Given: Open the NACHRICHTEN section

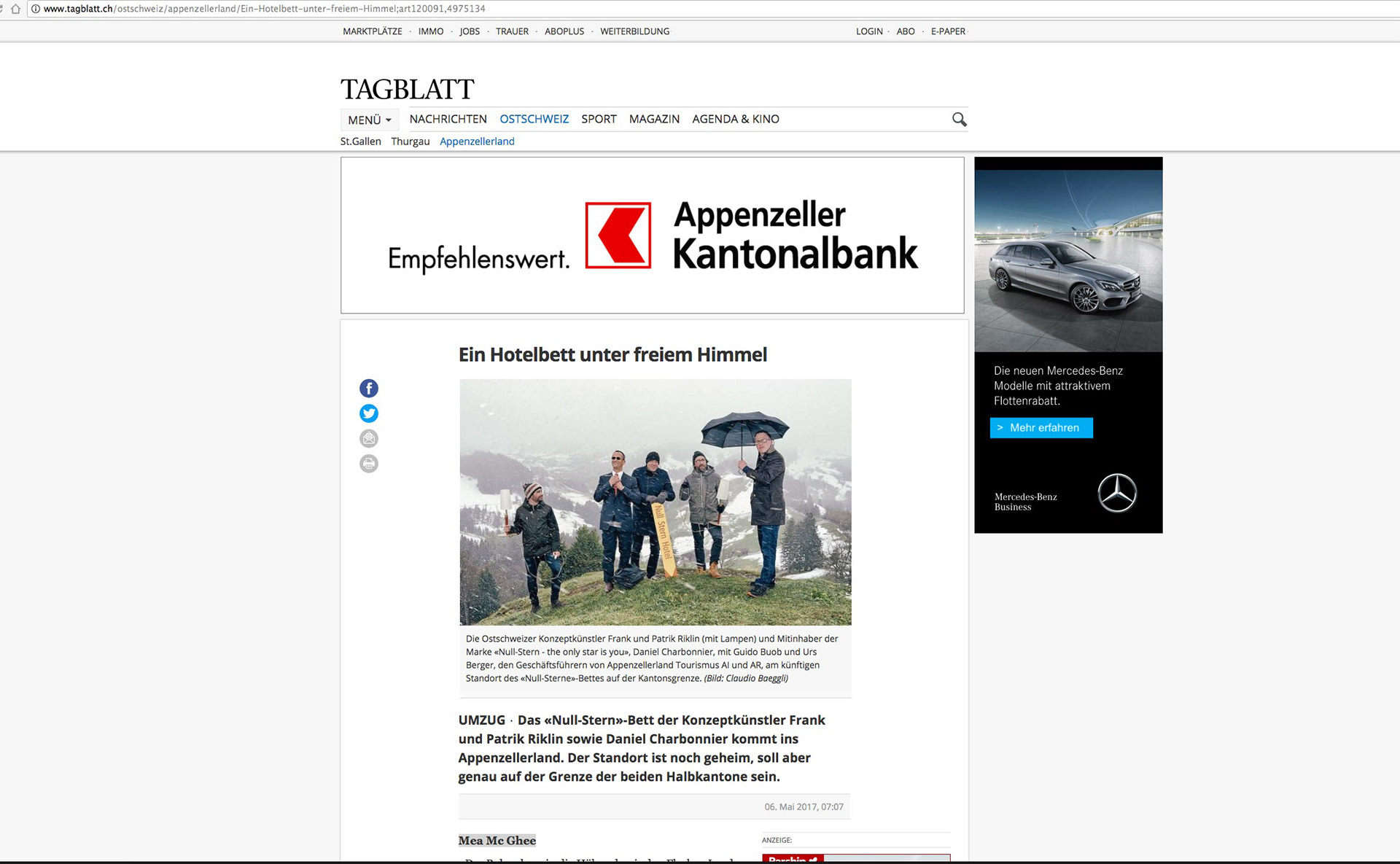Looking at the screenshot, I should (x=448, y=119).
